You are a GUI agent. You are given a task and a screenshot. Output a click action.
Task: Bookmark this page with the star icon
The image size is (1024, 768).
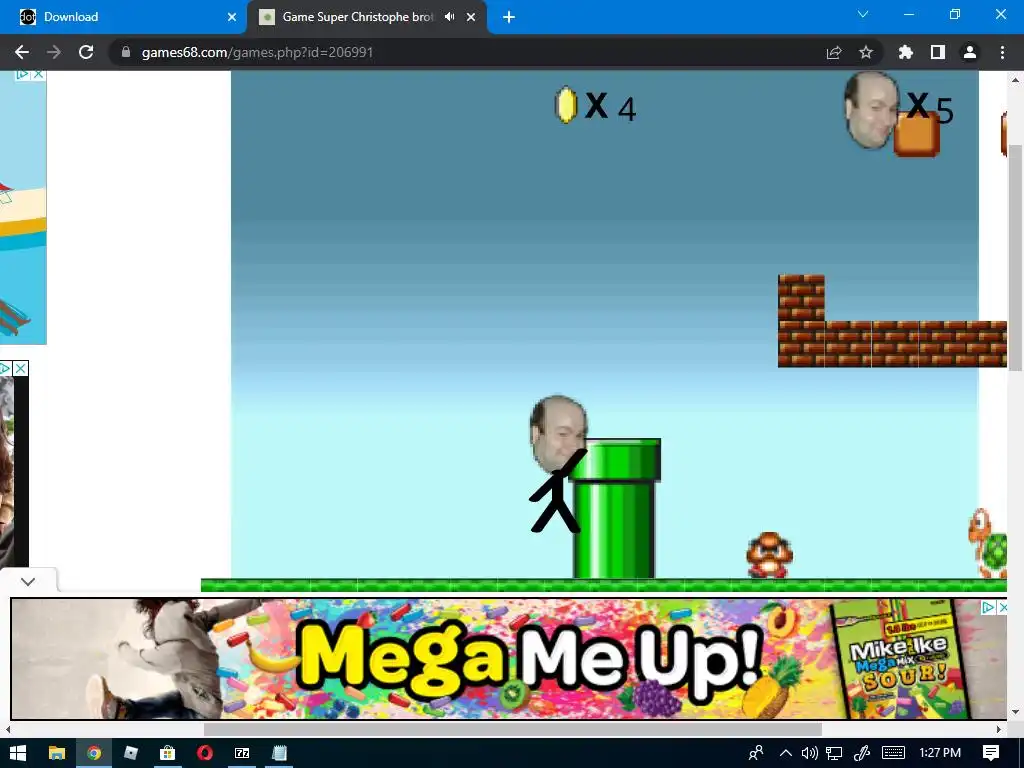coord(866,52)
